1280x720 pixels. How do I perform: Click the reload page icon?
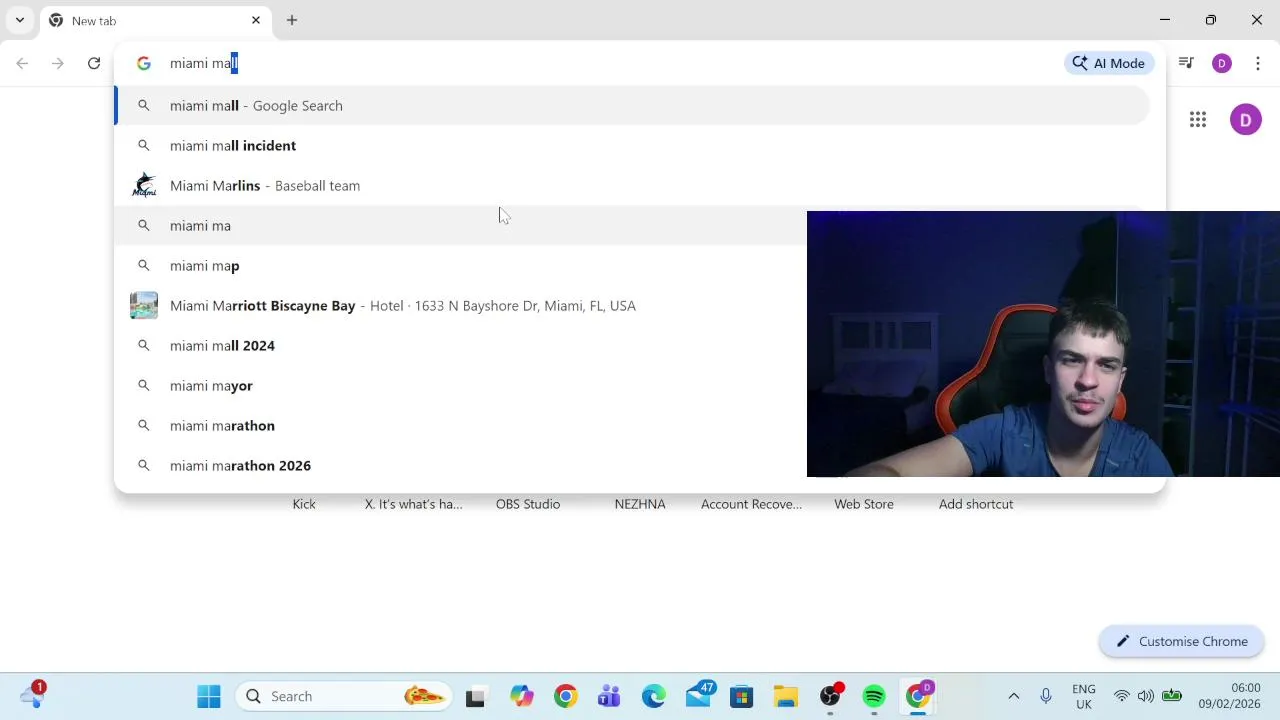tap(94, 63)
